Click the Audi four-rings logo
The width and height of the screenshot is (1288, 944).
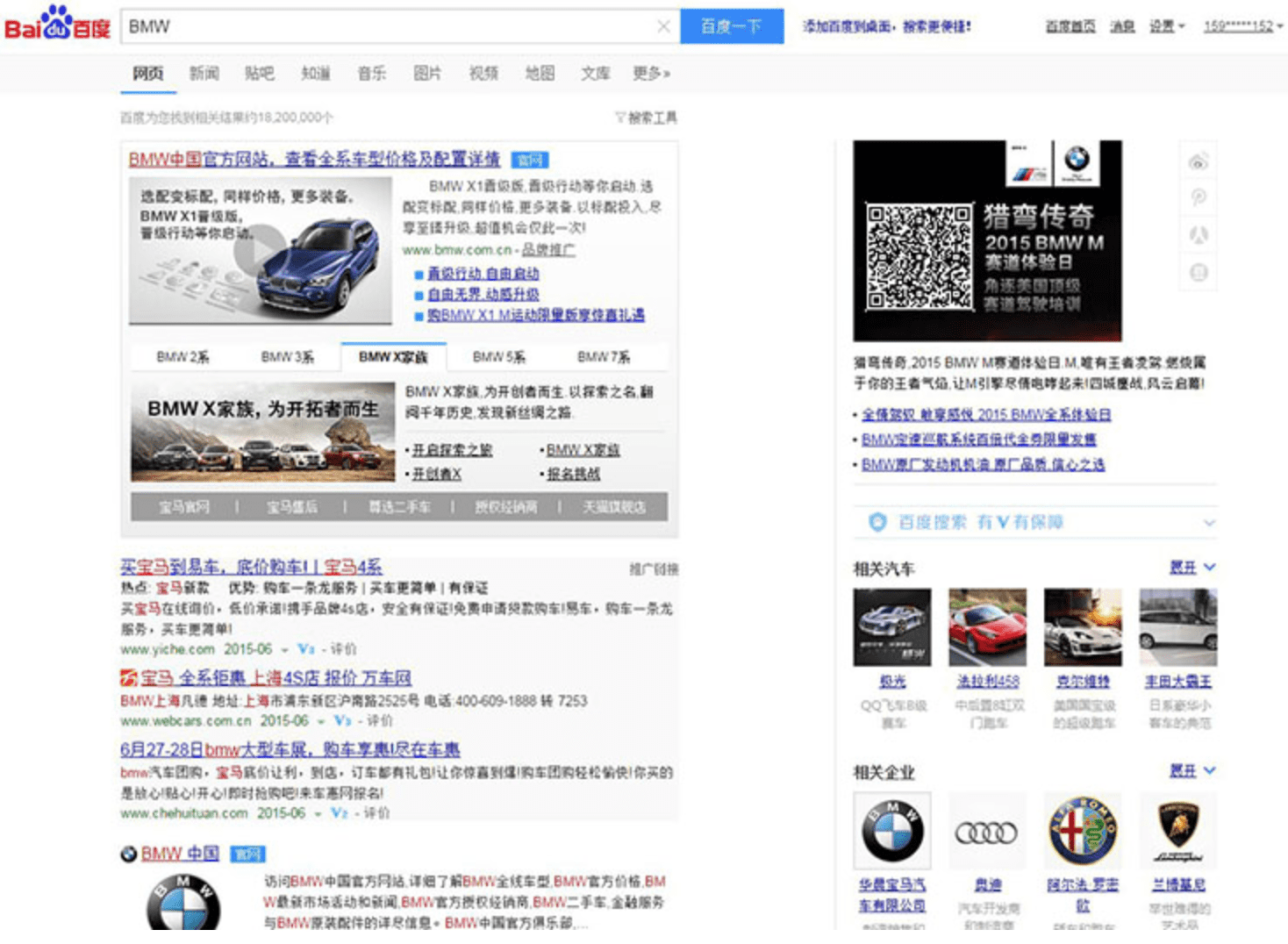point(987,831)
